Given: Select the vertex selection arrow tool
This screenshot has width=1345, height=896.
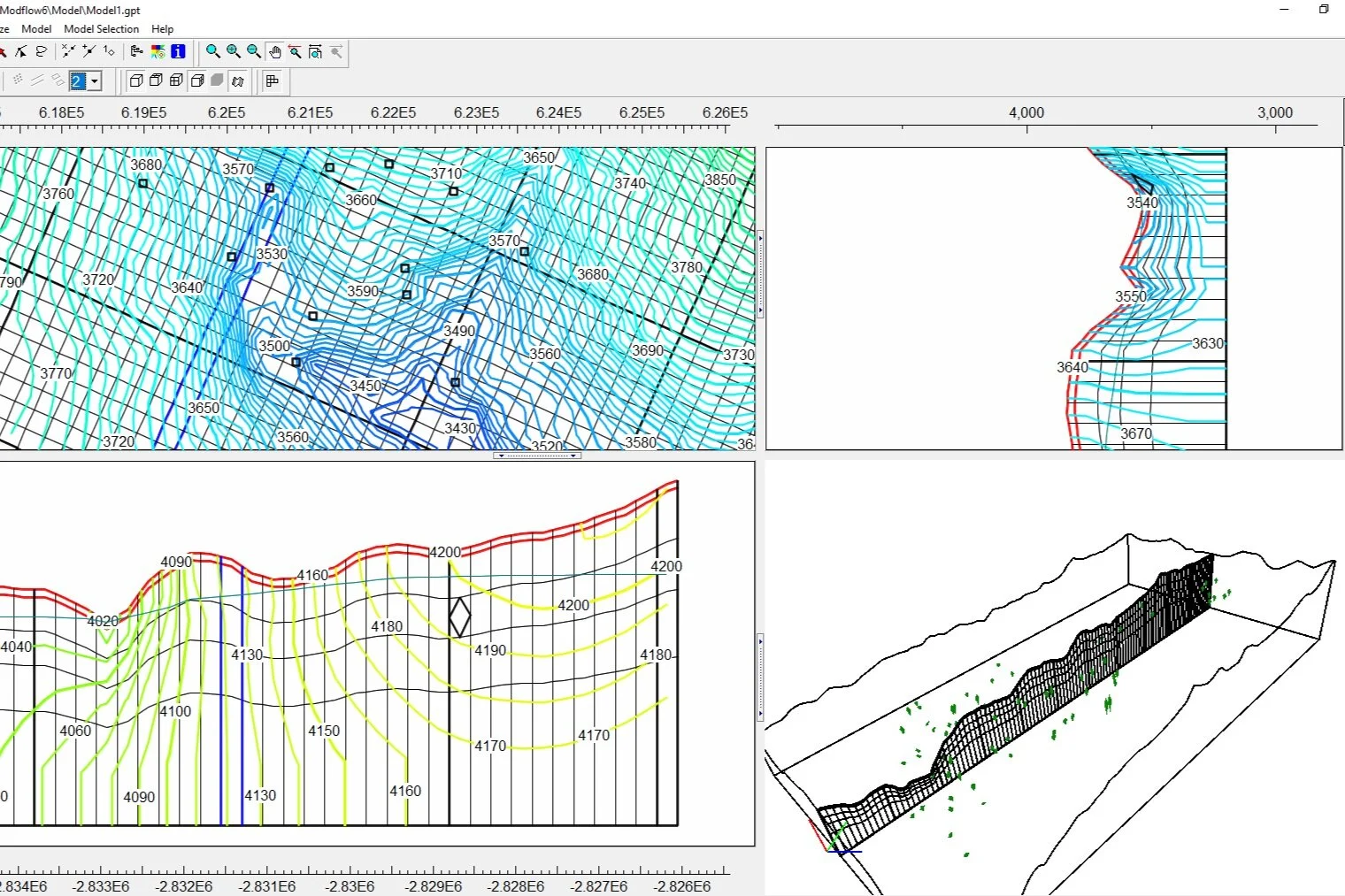Looking at the screenshot, I should (19, 52).
